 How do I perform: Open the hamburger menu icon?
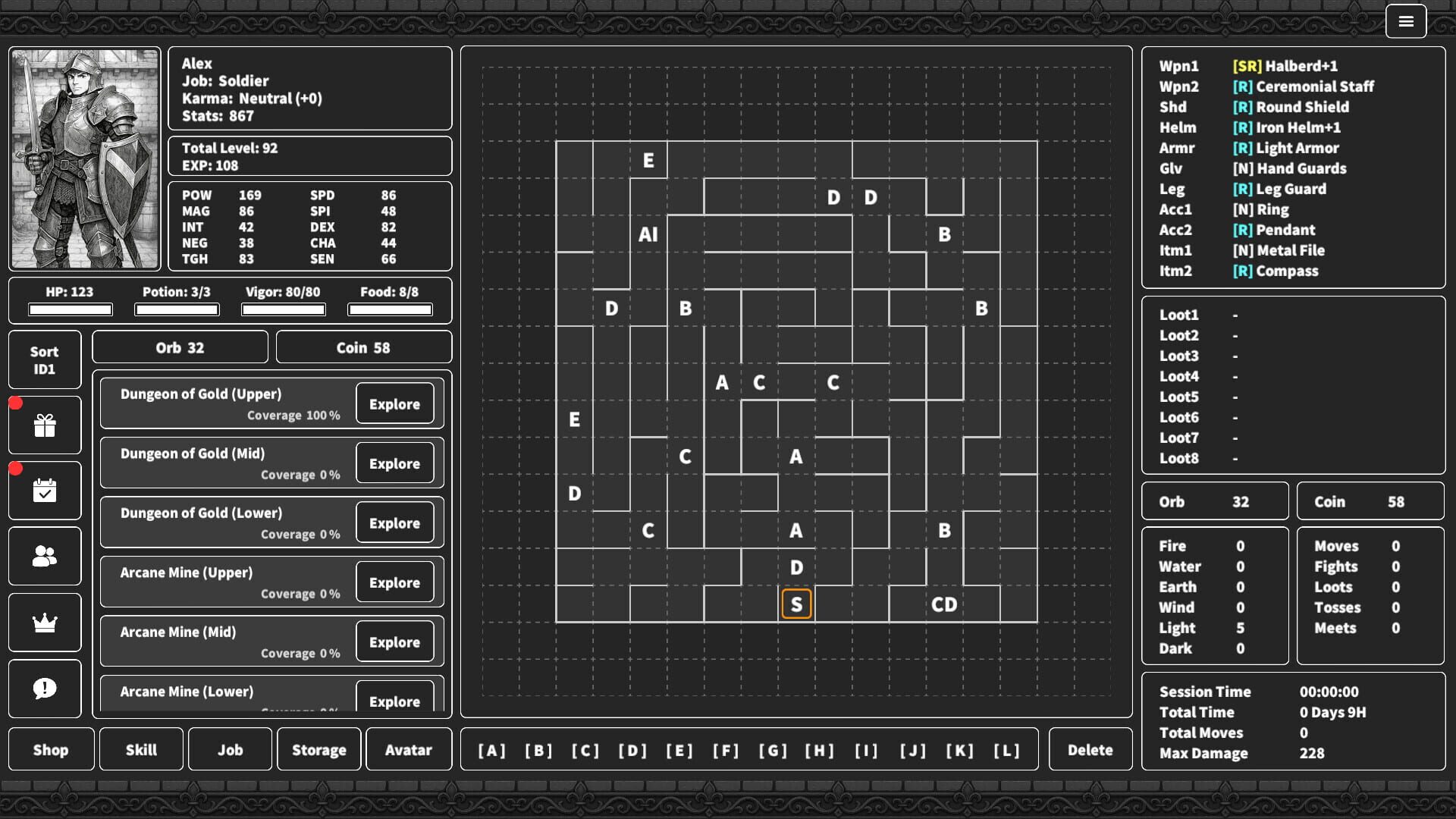1405,21
